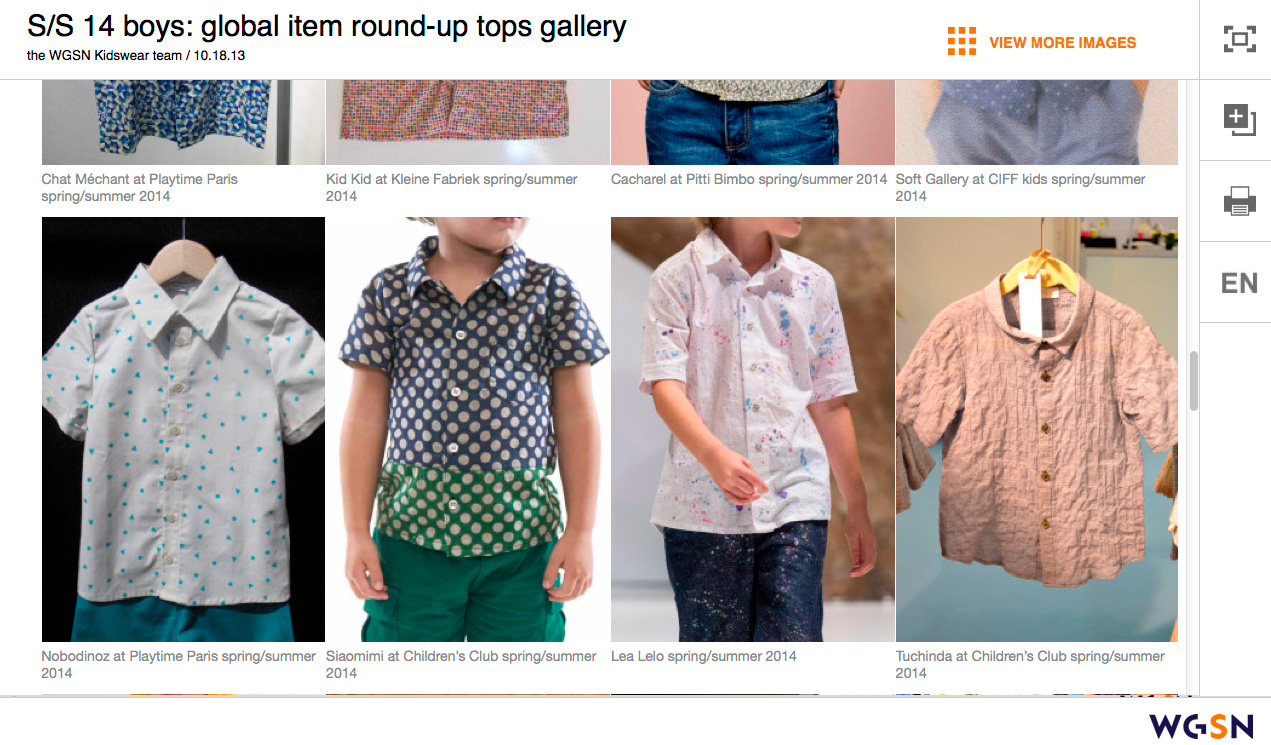
Task: Open Kid Kid checkered shirt image
Action: tap(468, 122)
